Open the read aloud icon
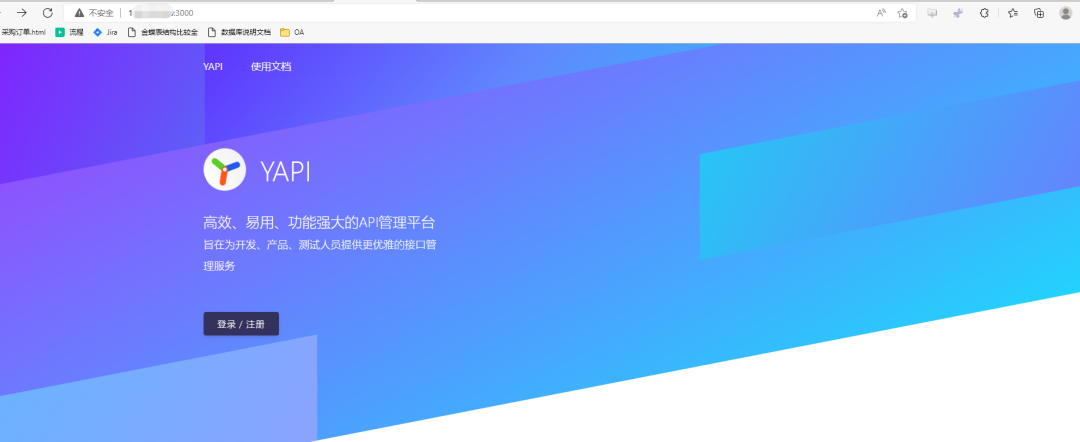 [x=881, y=13]
